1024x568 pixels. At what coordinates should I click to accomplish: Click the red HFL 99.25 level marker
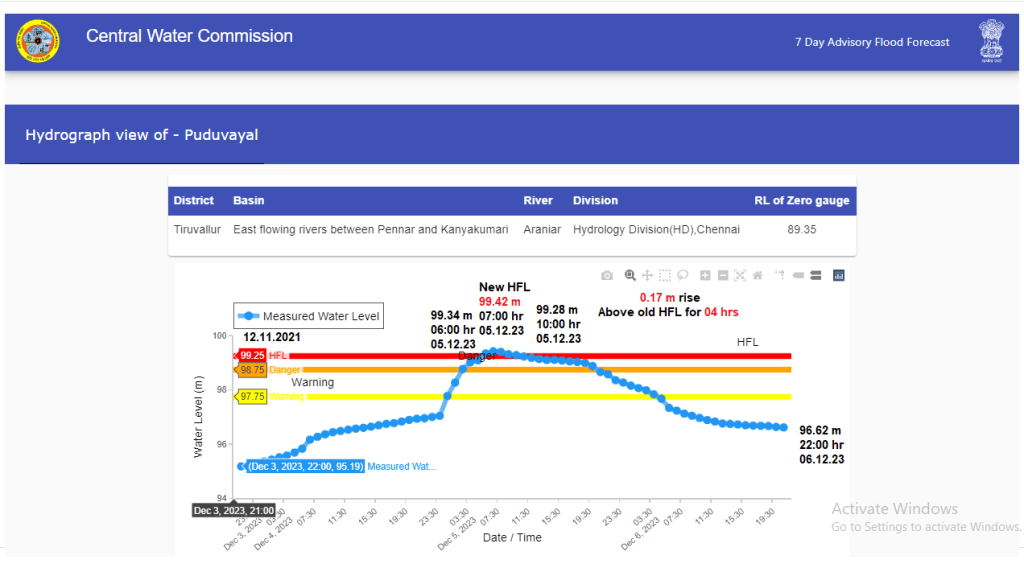pyautogui.click(x=251, y=355)
